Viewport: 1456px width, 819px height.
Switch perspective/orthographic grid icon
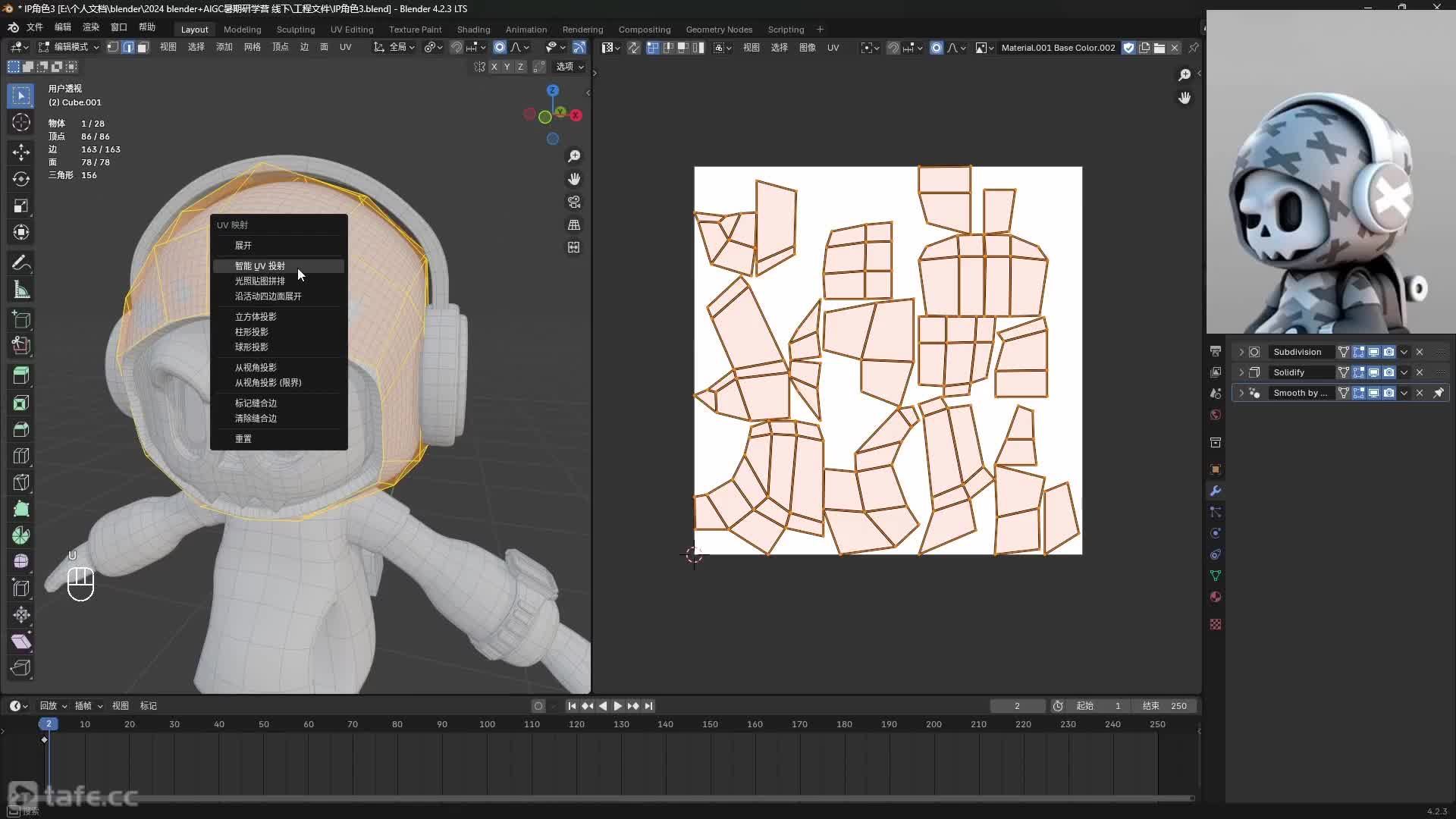click(574, 224)
